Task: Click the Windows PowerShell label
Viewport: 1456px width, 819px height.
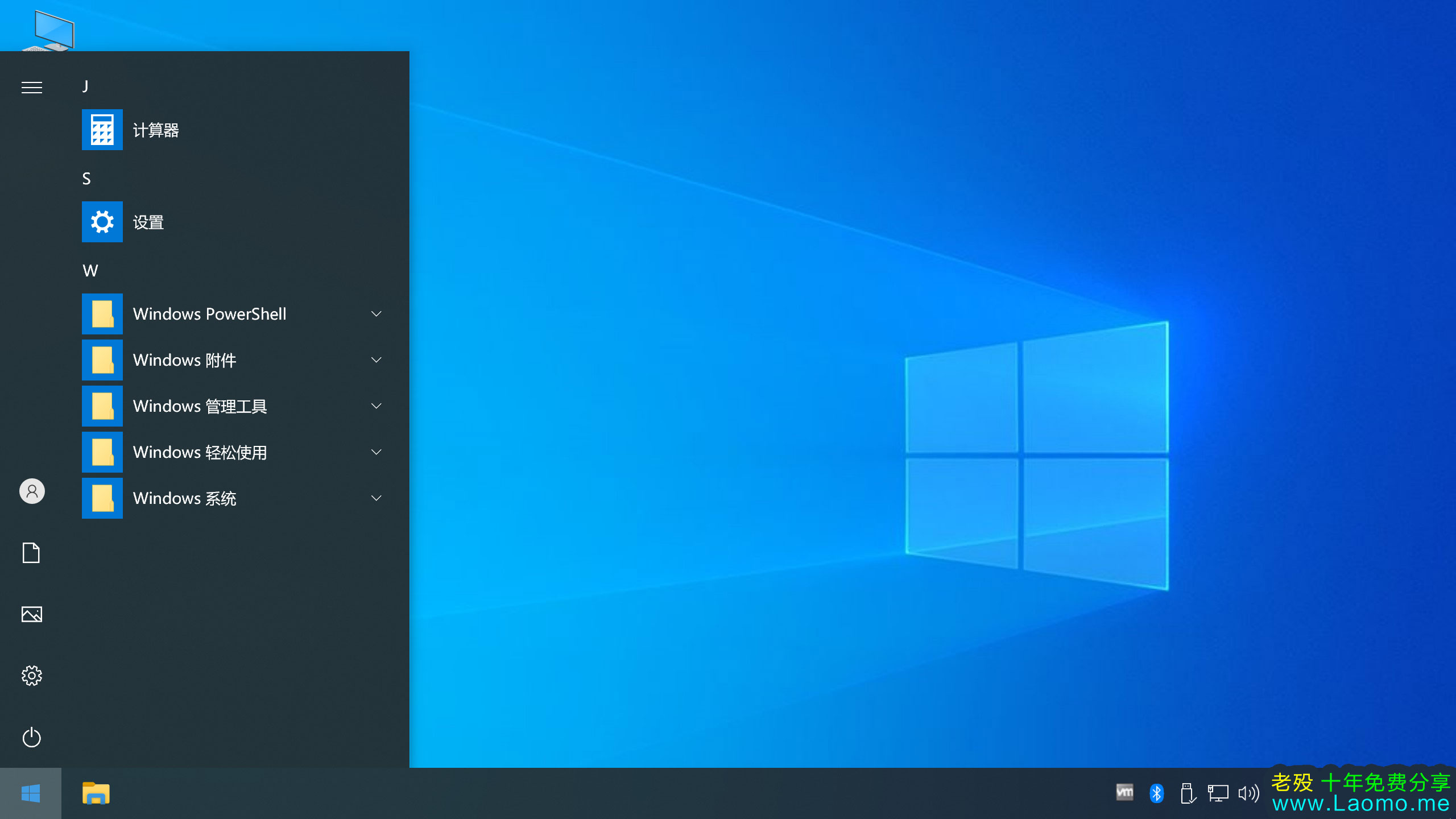Action: pos(210,314)
